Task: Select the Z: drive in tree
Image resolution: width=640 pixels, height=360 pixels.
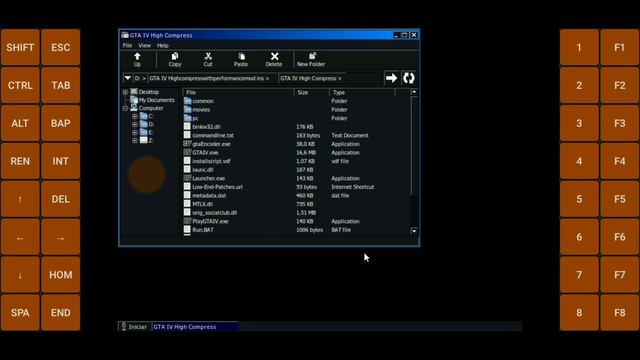Action: point(150,140)
